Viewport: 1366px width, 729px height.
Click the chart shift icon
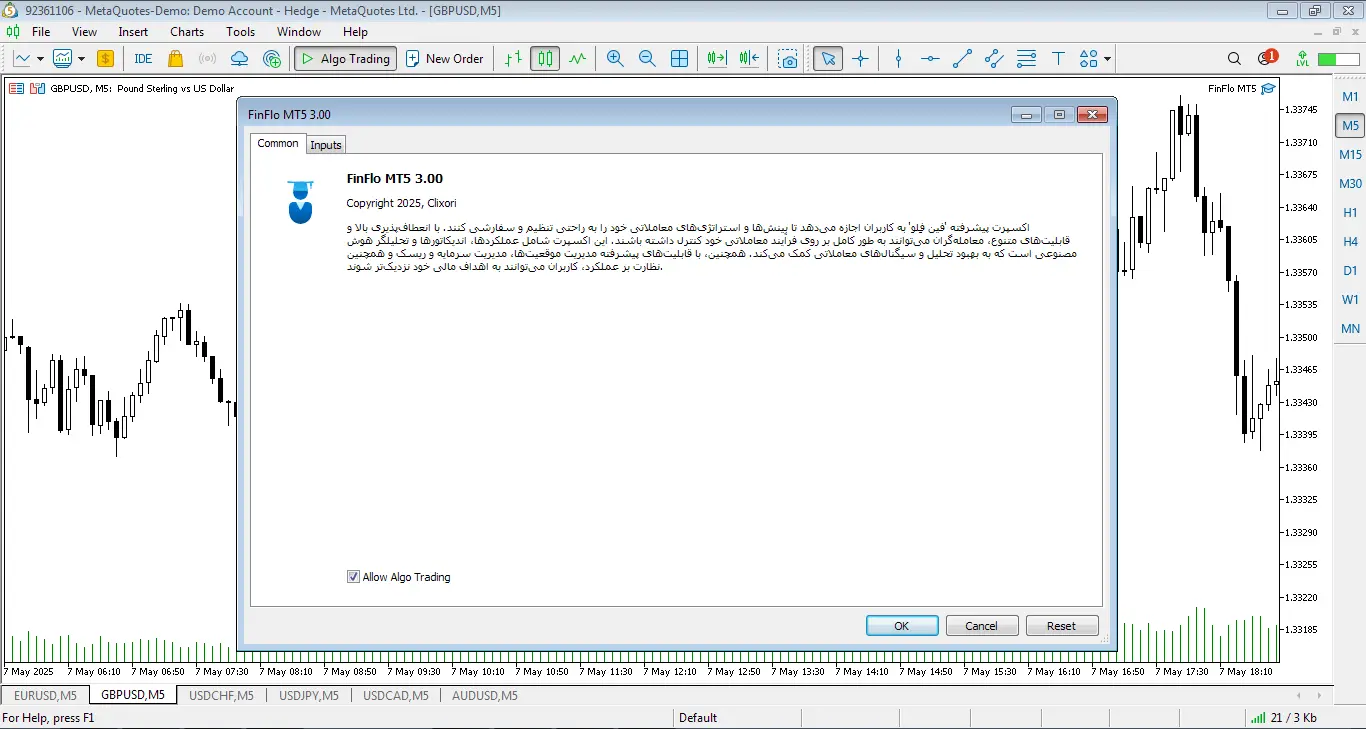click(749, 59)
